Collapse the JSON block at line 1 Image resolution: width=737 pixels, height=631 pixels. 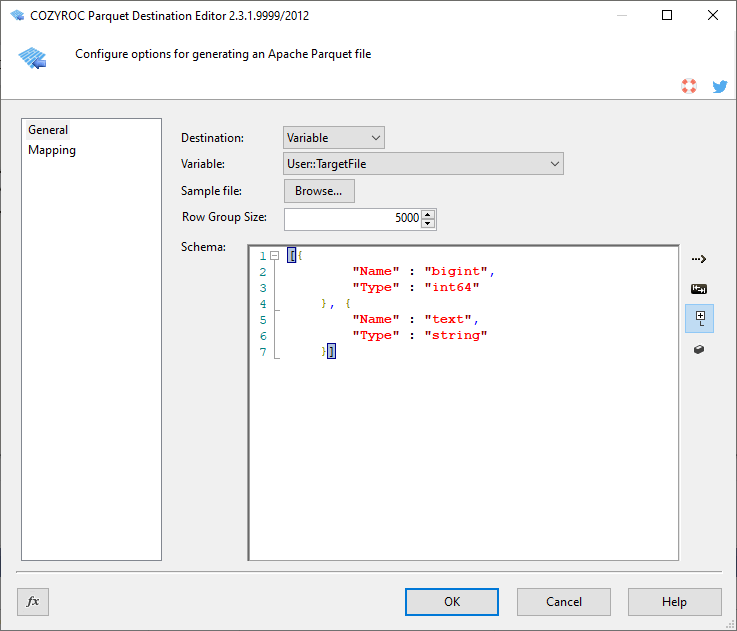[x=275, y=256]
